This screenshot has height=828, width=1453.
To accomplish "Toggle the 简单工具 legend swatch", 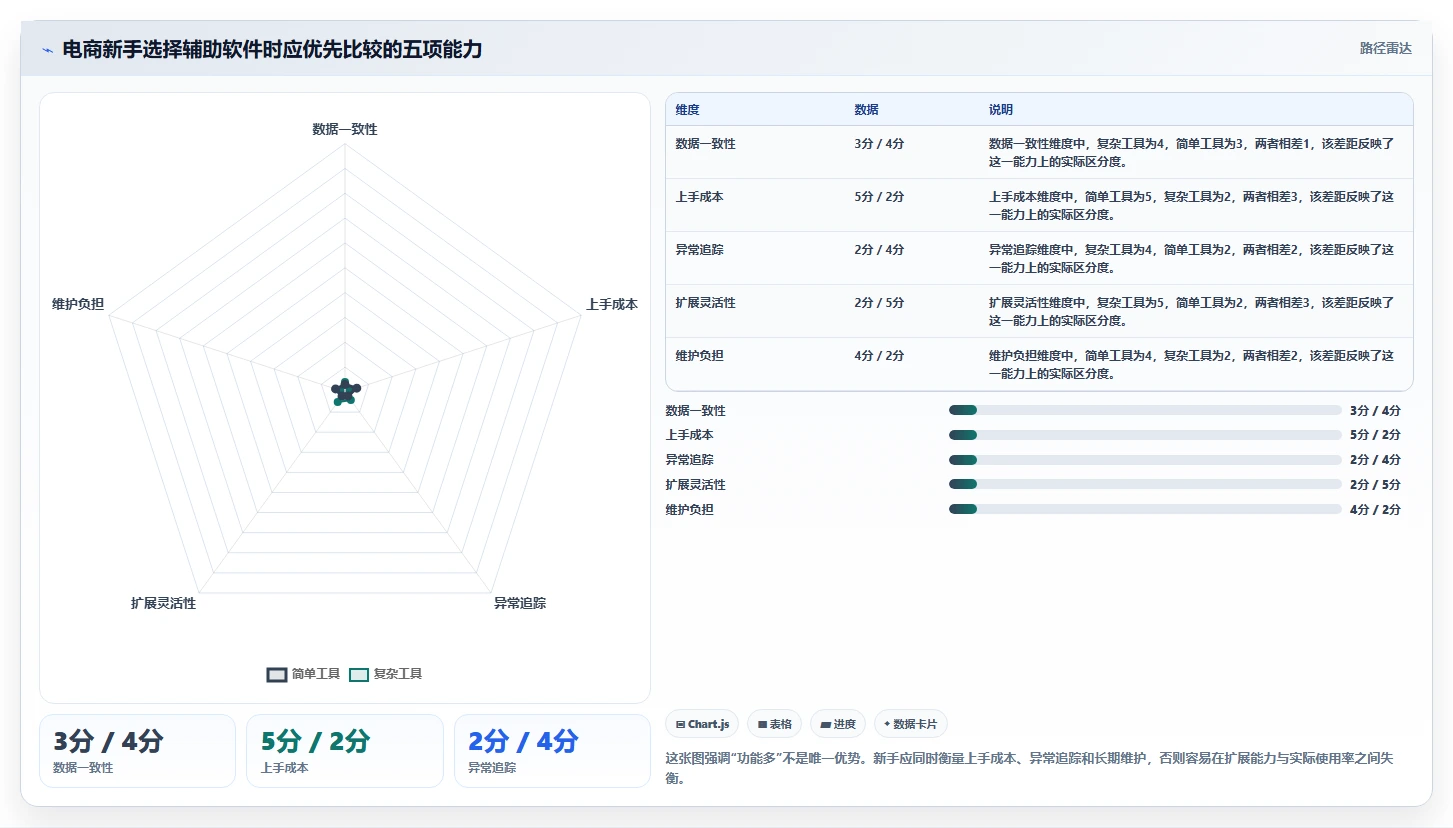I will (277, 674).
